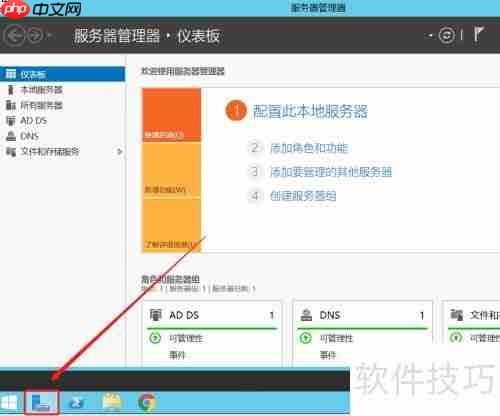Open the navigation history dropdown arrow
500x416 pixels.
[50, 35]
